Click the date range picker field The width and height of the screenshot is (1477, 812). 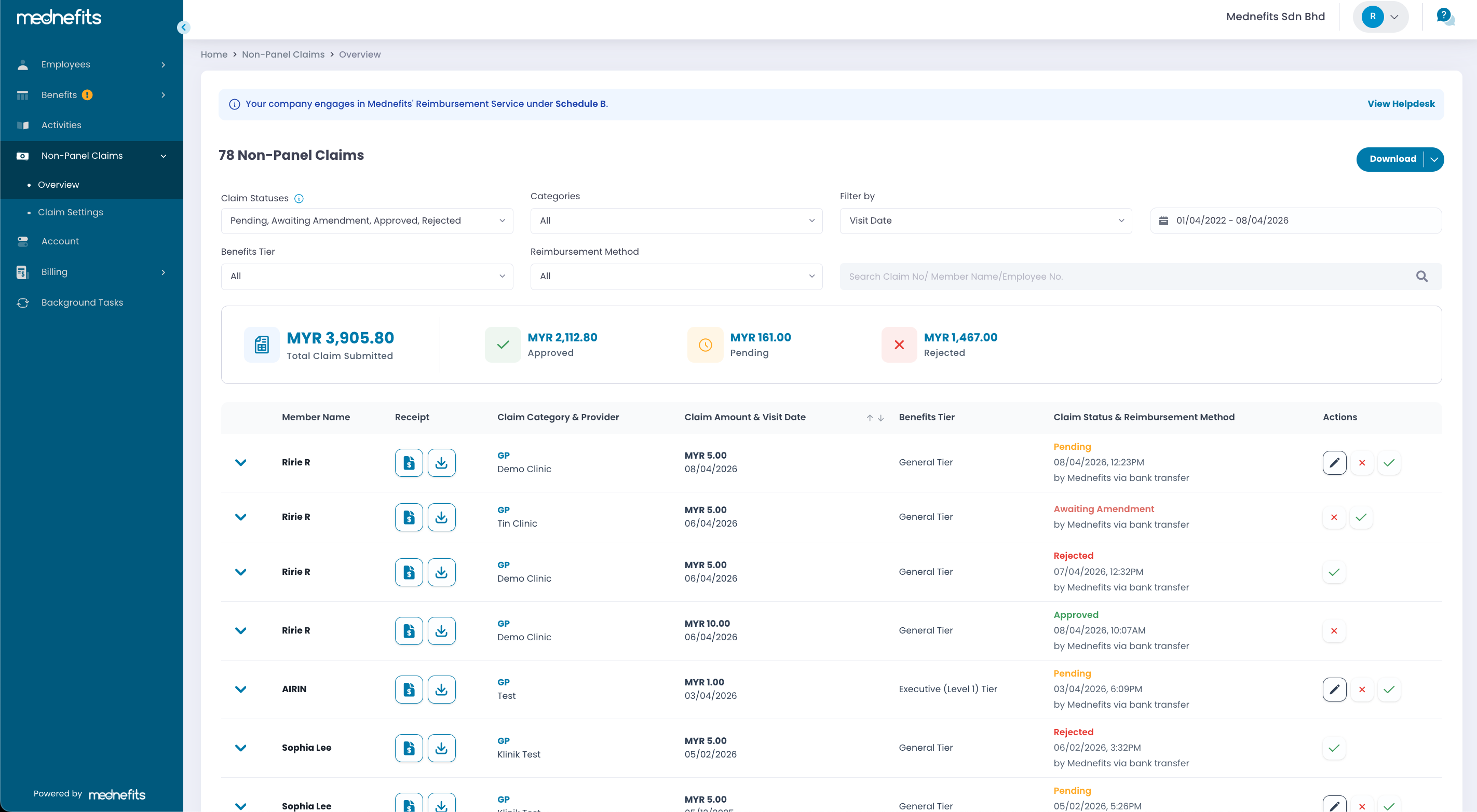[x=1295, y=221]
